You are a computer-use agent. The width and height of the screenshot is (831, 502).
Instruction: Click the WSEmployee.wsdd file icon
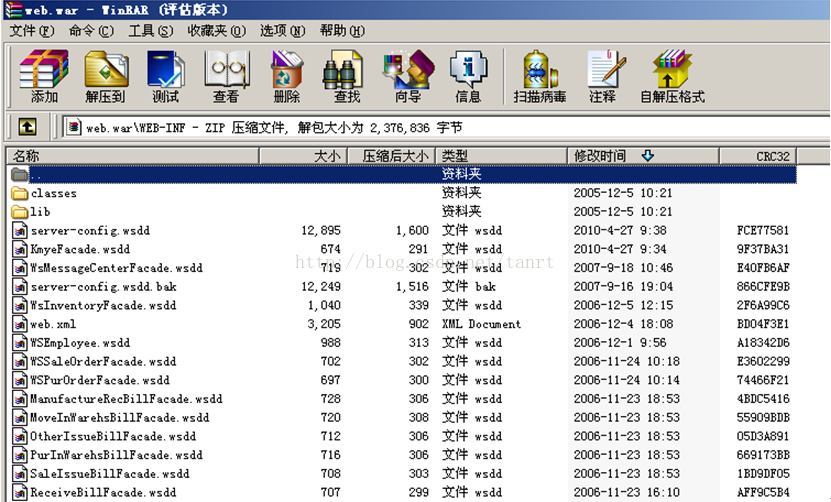click(x=20, y=342)
